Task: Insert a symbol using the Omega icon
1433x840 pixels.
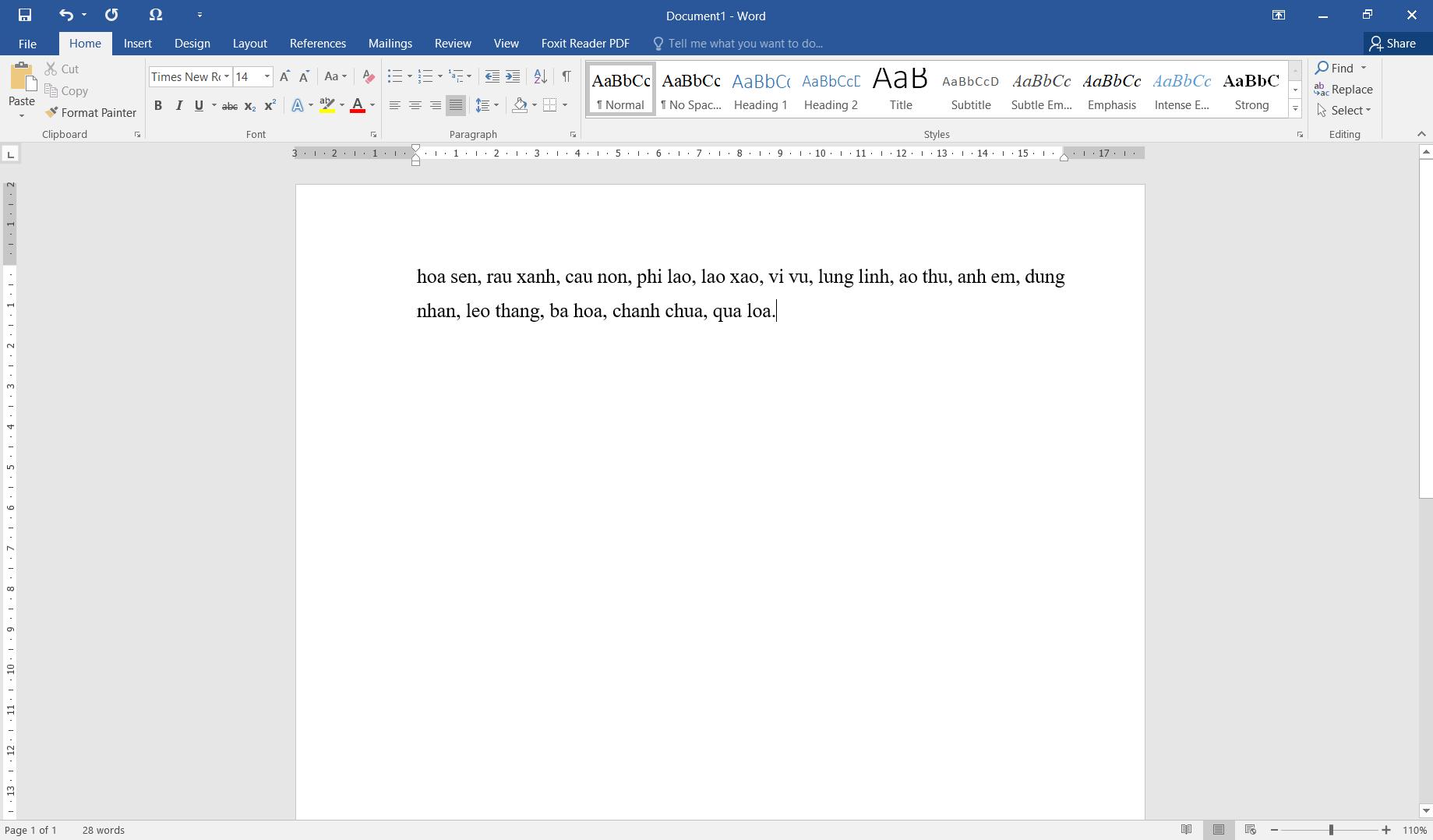Action: (156, 15)
